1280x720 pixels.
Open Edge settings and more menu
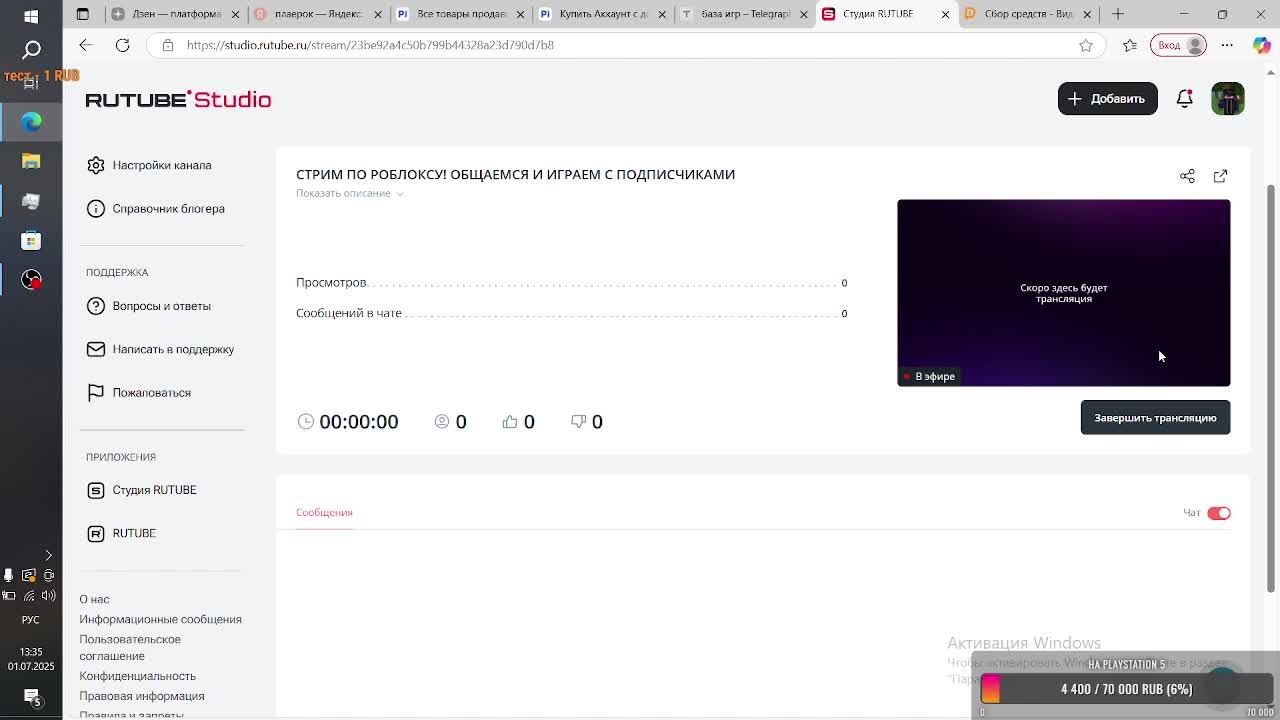[1227, 45]
